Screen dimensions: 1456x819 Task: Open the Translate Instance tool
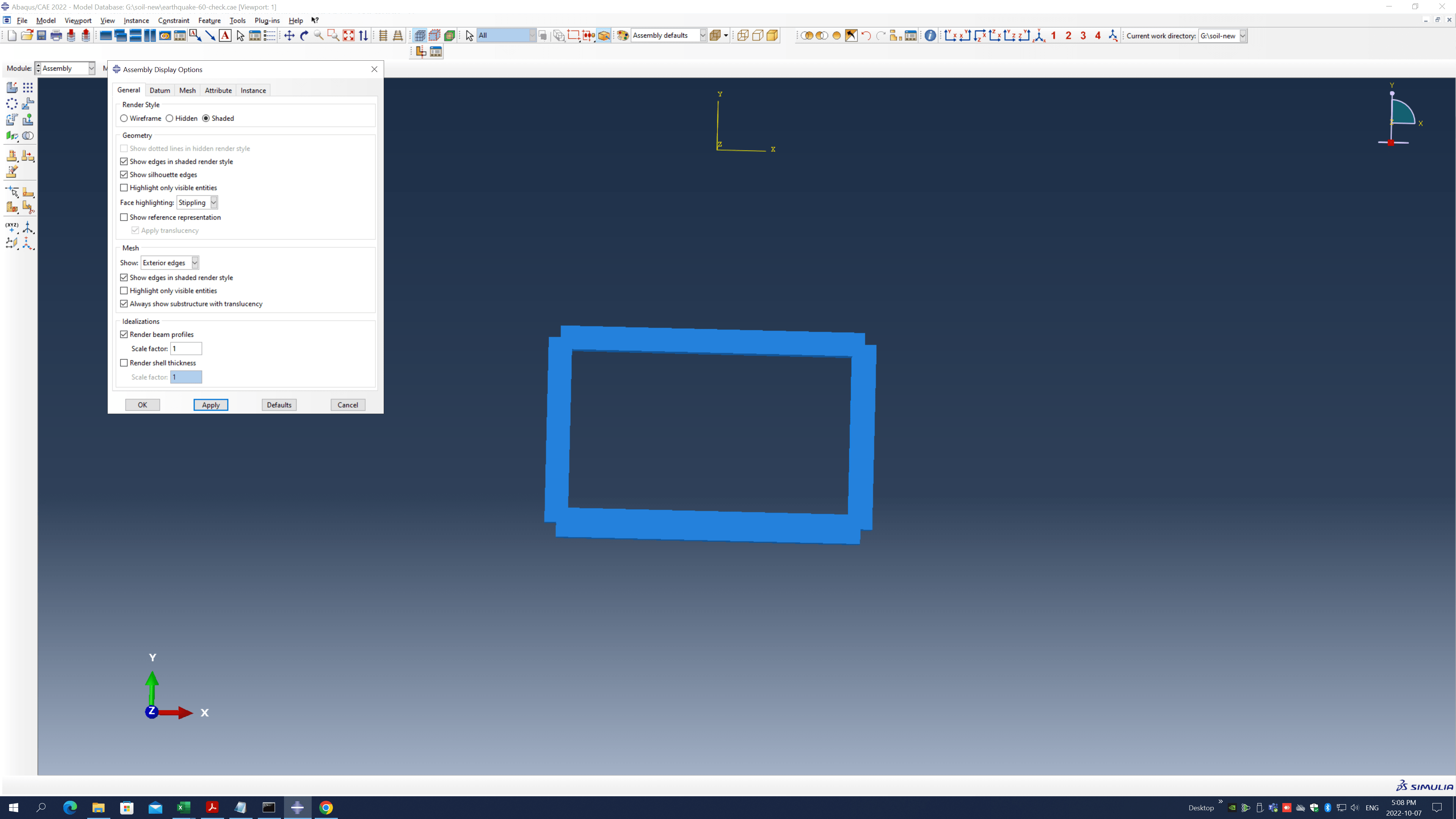(x=28, y=104)
